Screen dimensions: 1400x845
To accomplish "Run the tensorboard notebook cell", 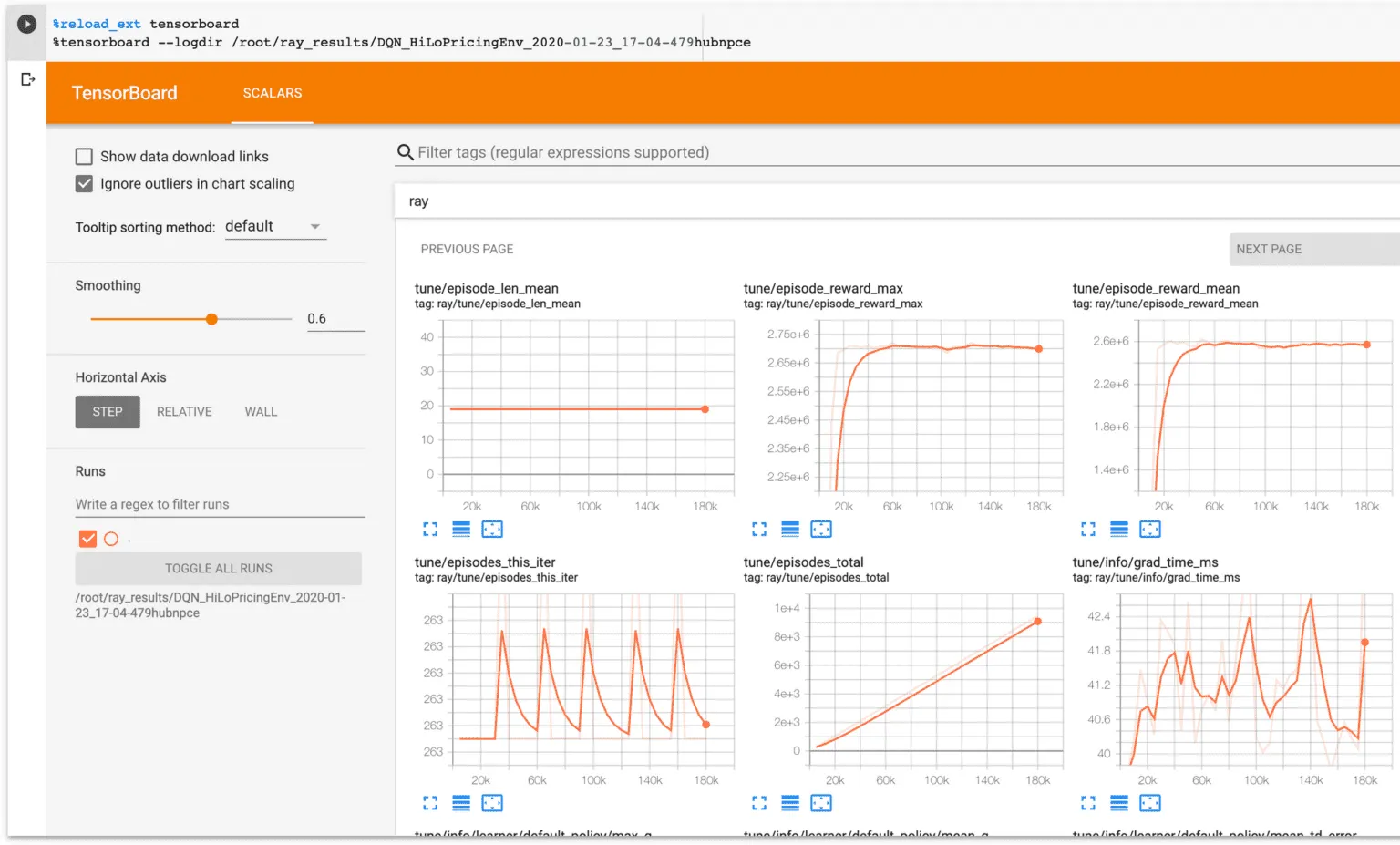I will [26, 23].
